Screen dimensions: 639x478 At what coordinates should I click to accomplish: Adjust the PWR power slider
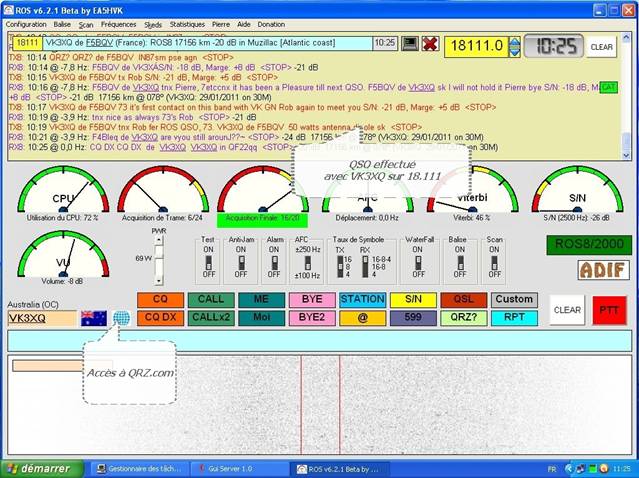point(159,260)
